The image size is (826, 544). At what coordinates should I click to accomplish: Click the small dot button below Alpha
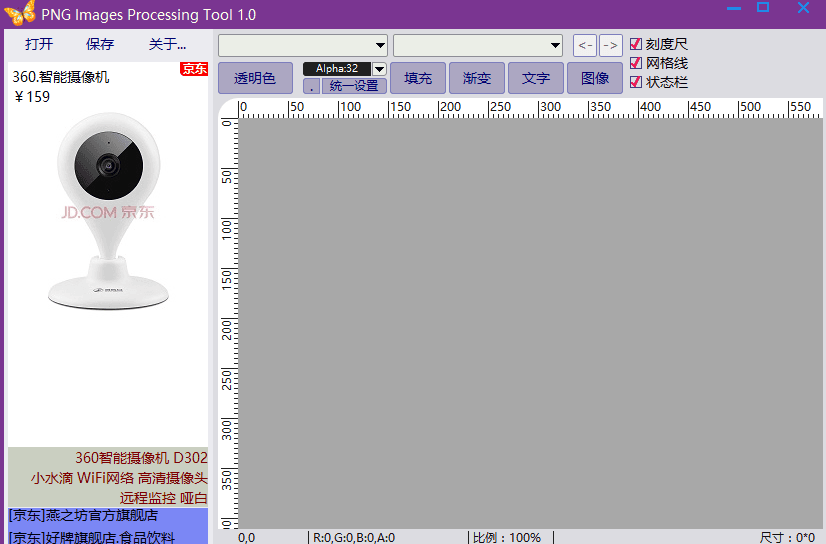point(311,86)
